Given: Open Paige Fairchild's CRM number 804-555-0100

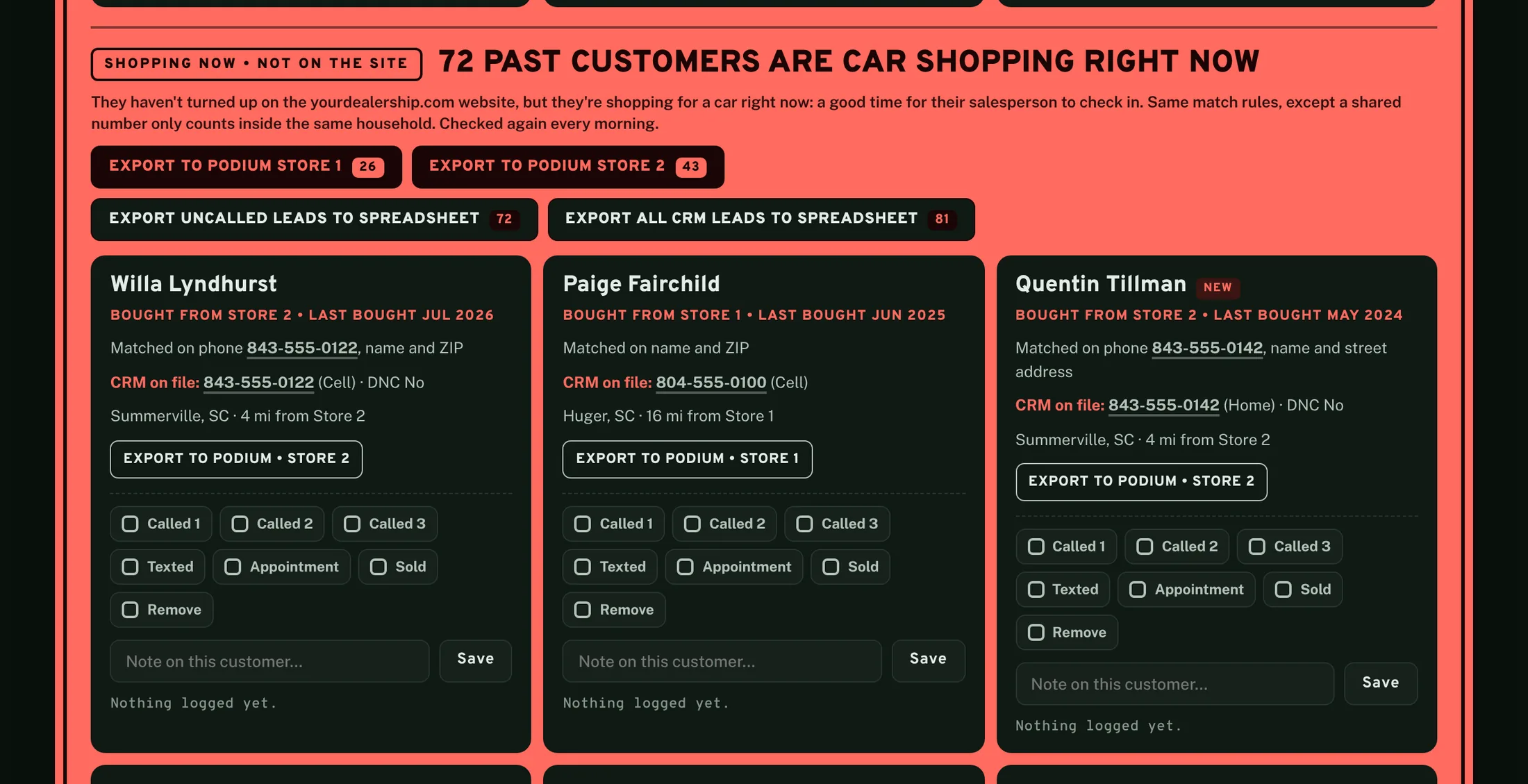Looking at the screenshot, I should coord(711,383).
